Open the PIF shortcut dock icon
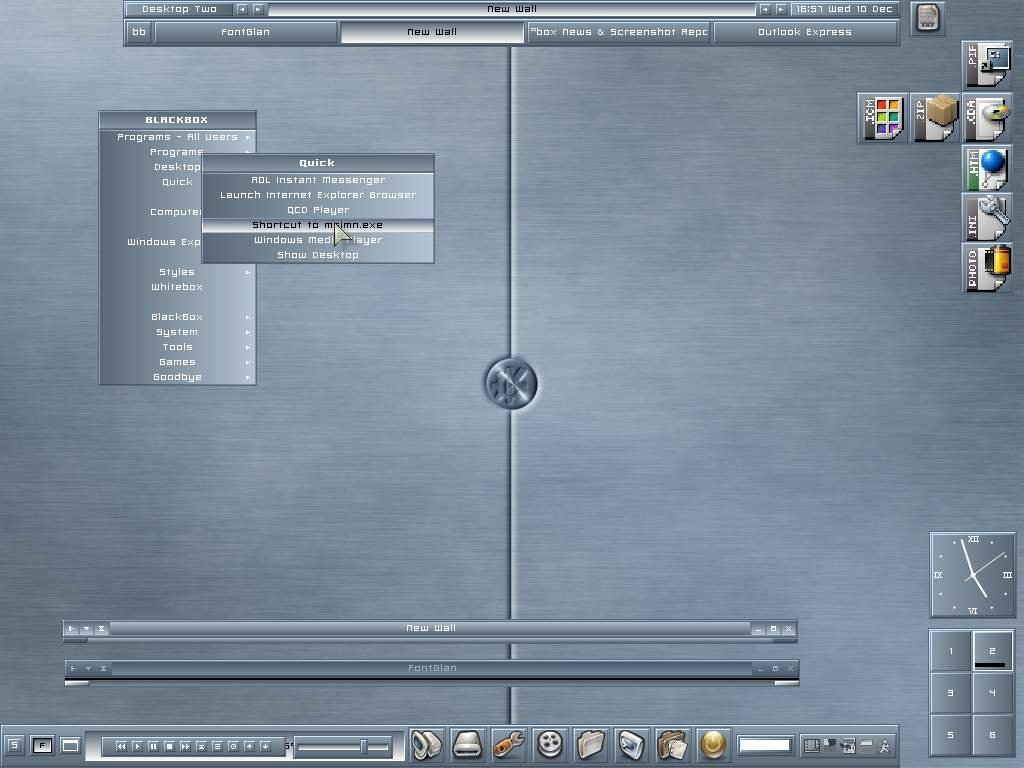 pyautogui.click(x=987, y=65)
